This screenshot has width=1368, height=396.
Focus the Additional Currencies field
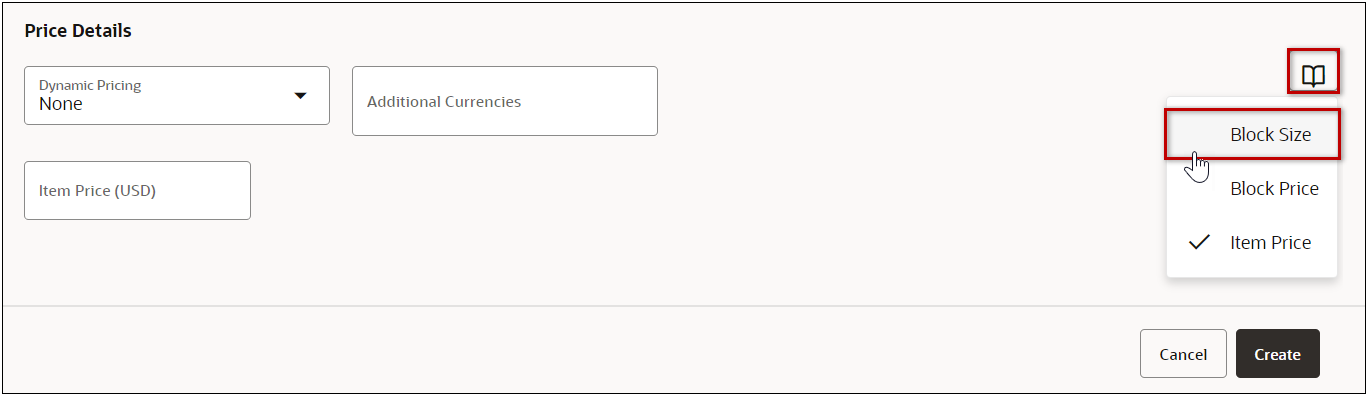(x=505, y=101)
